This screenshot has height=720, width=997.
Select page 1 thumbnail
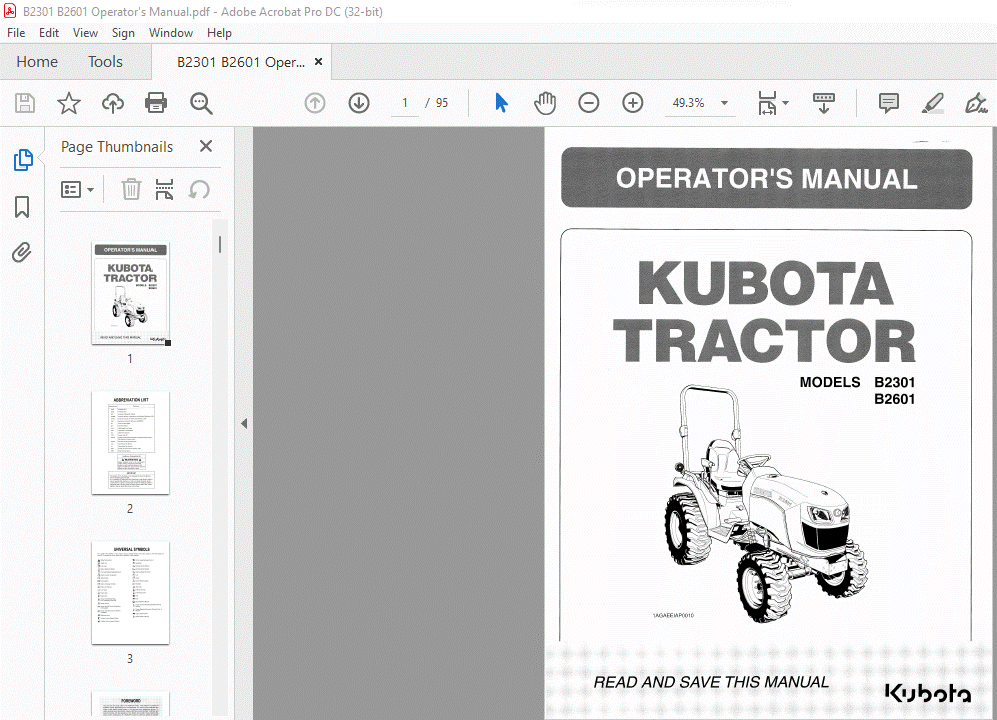tap(130, 294)
